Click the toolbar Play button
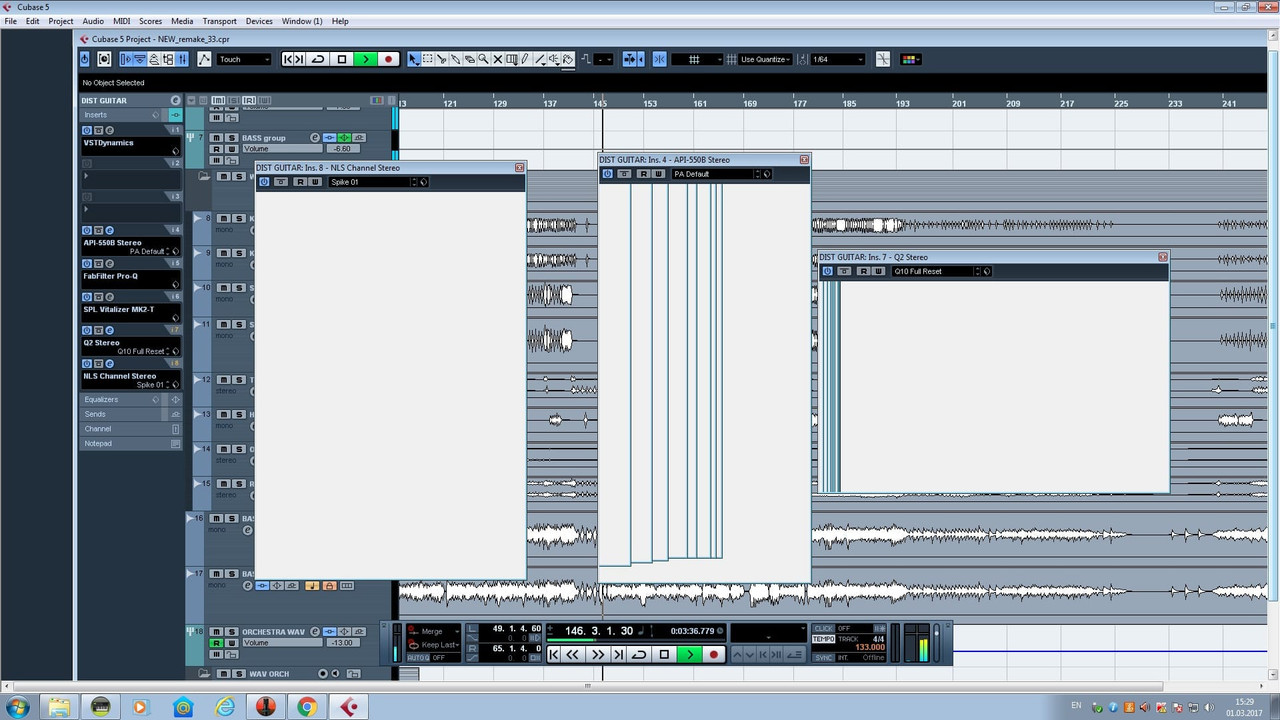 coord(366,59)
